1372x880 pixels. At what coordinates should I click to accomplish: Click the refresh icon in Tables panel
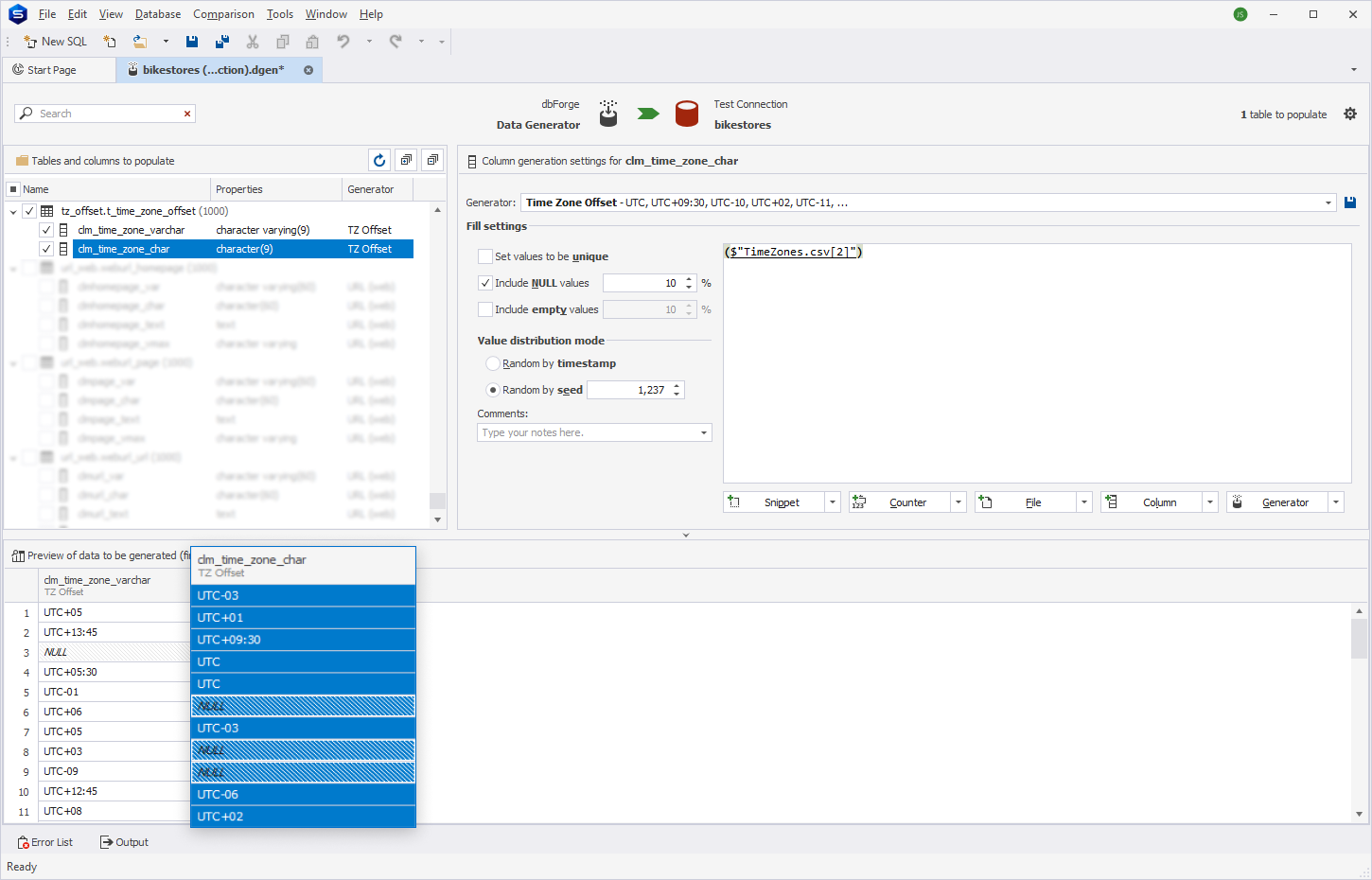click(x=379, y=161)
